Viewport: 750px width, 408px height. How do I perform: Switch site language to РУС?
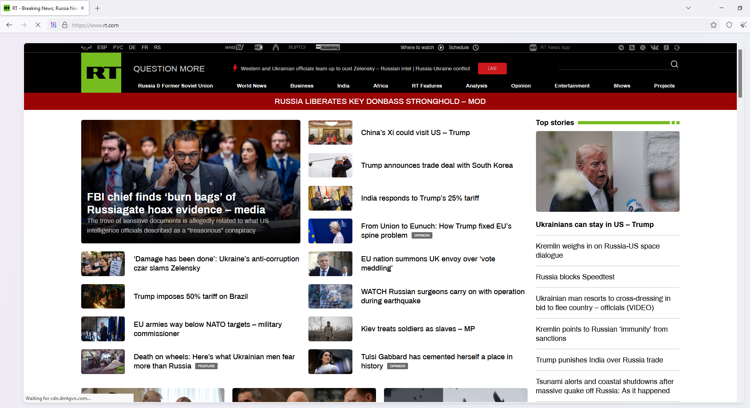118,47
